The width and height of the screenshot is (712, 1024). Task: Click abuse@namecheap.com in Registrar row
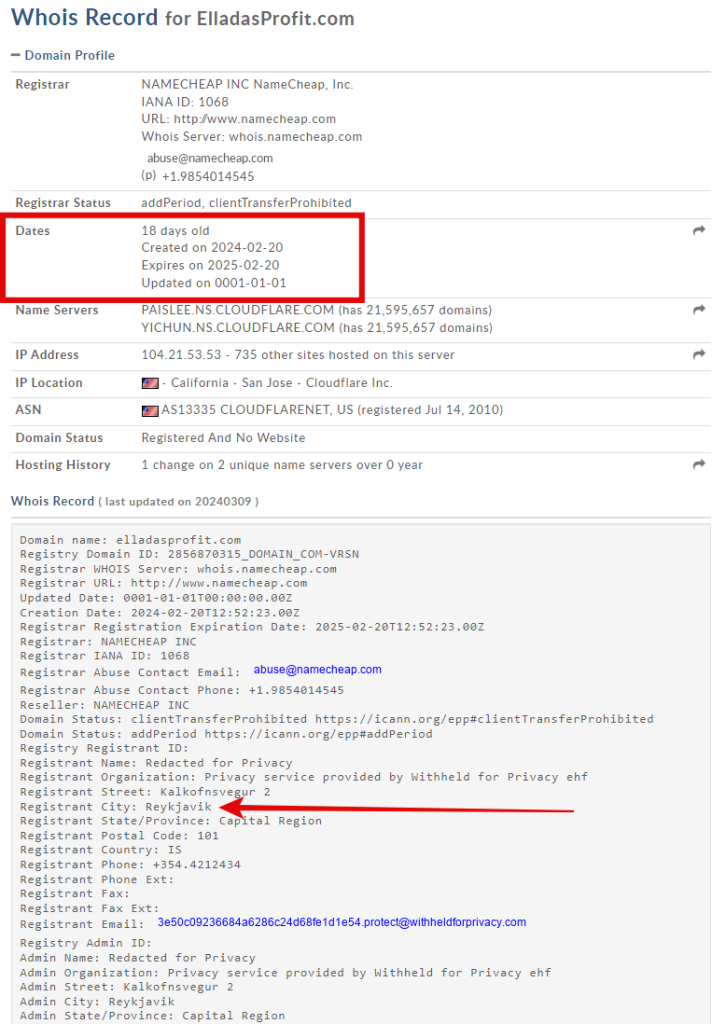[x=210, y=158]
